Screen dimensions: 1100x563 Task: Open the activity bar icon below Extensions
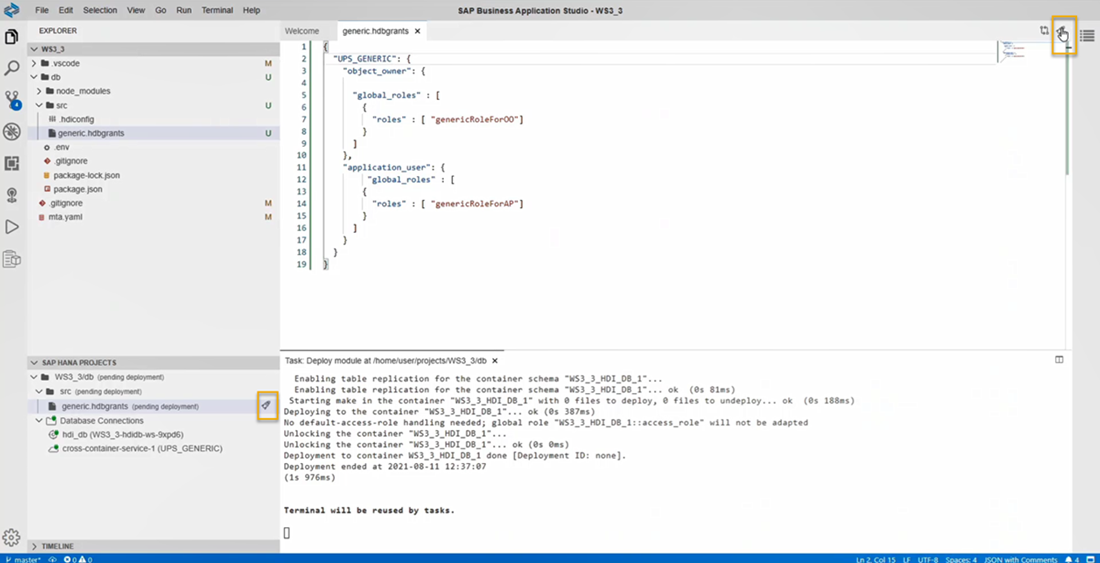[12, 195]
